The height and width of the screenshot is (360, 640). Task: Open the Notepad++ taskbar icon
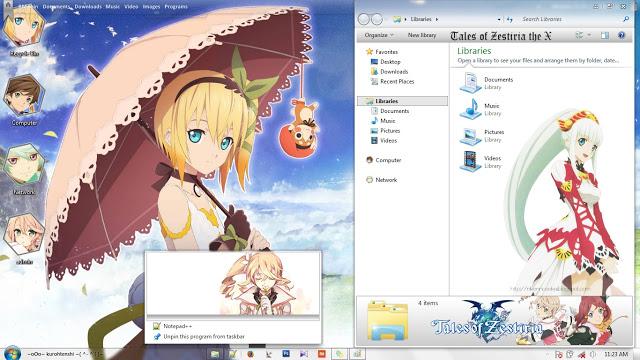tap(233, 354)
